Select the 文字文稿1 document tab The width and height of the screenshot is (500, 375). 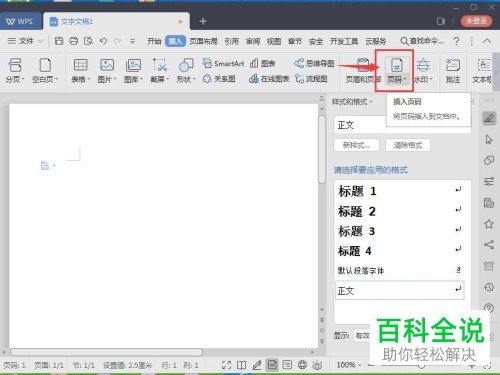(x=116, y=21)
